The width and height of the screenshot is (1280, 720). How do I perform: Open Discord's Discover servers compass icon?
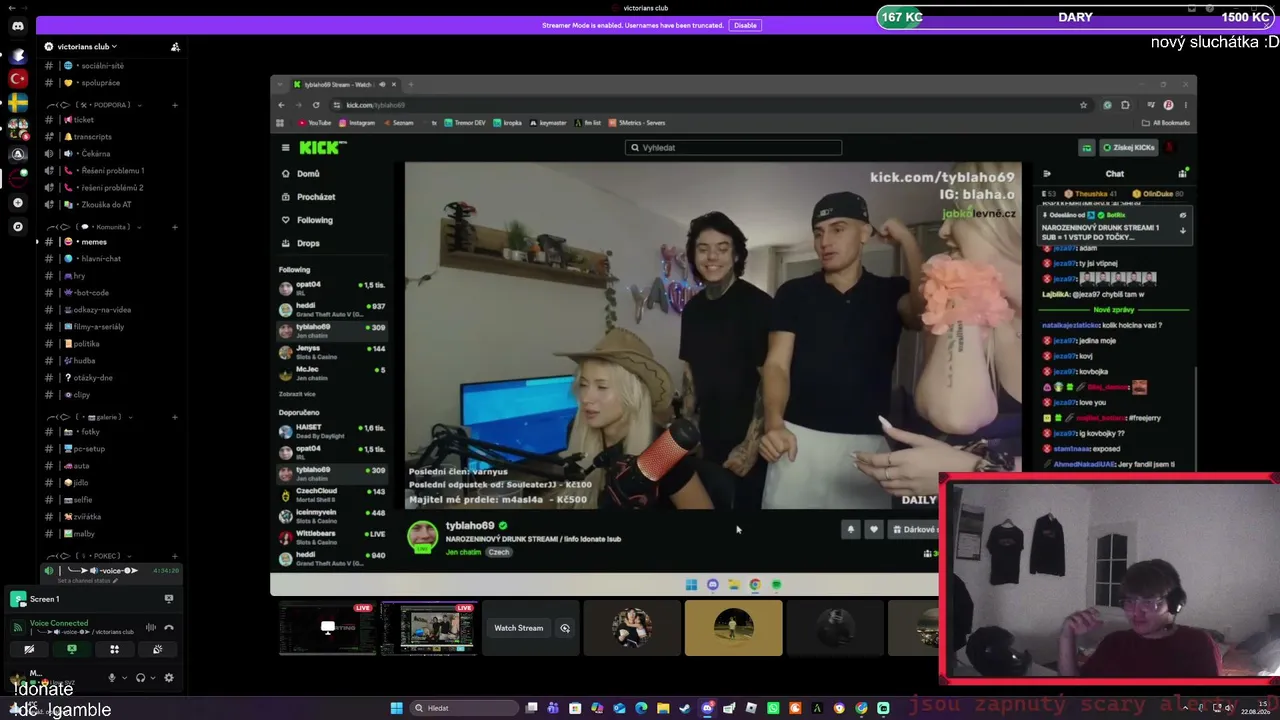18,227
